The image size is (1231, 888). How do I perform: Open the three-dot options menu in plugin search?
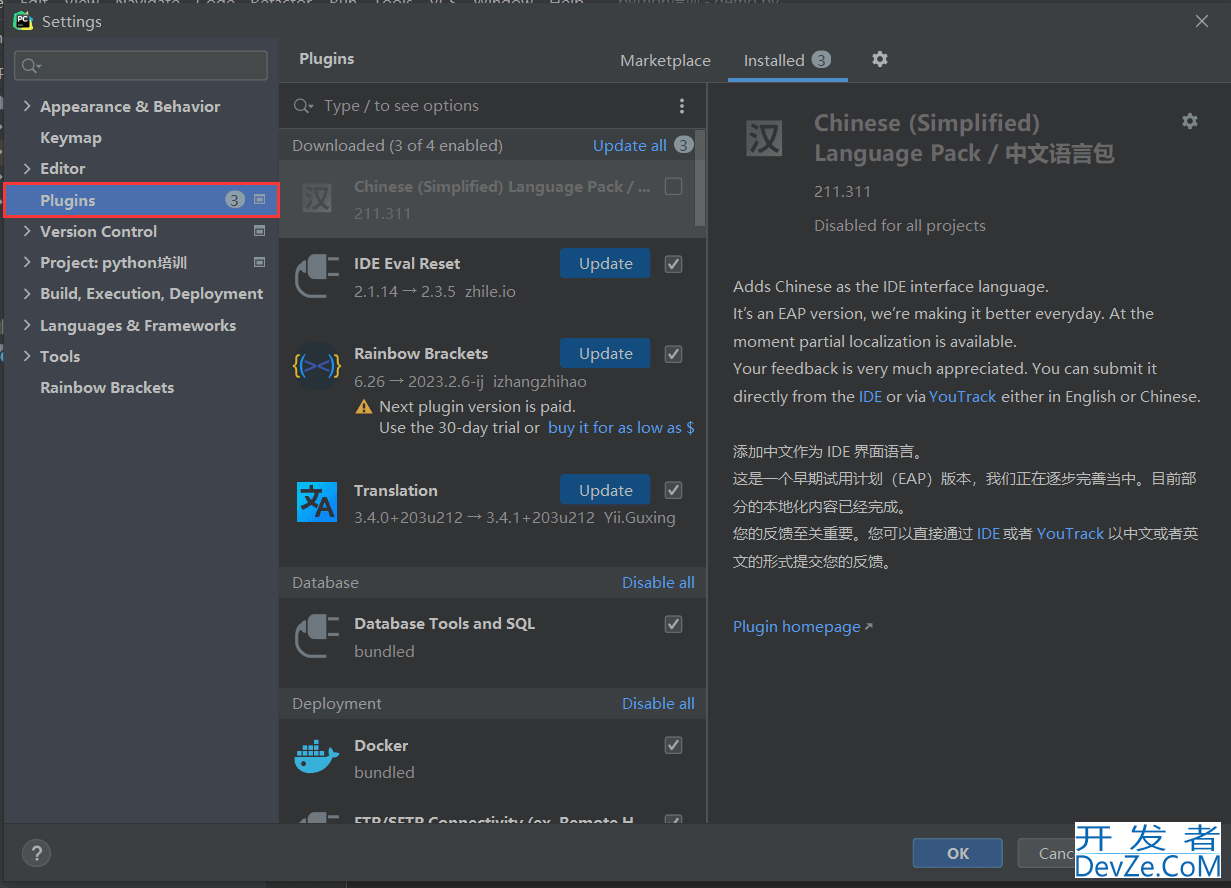click(682, 106)
